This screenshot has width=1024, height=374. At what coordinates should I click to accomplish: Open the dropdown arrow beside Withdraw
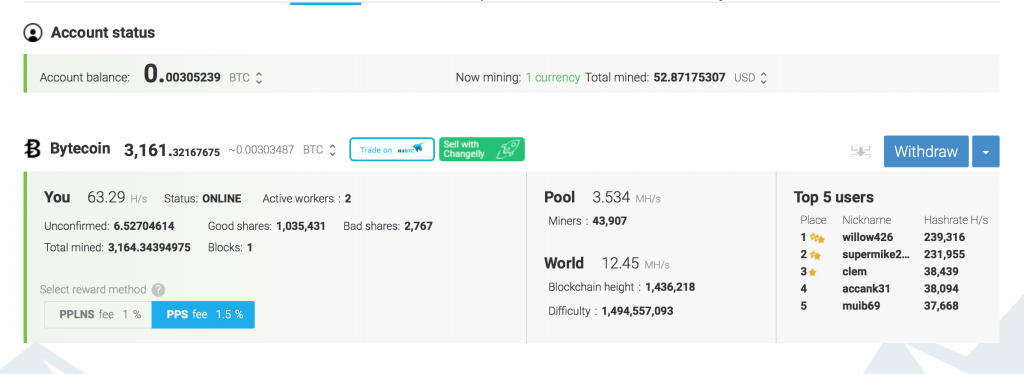click(985, 151)
